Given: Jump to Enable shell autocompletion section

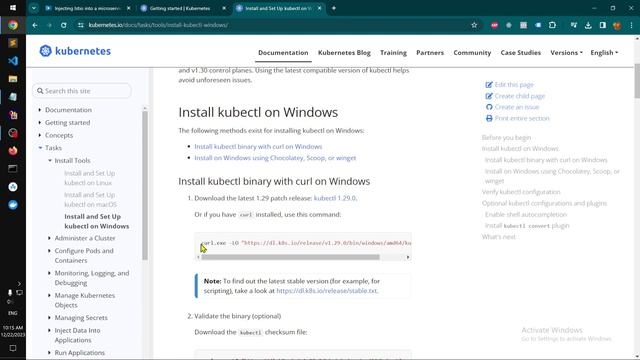Looking at the screenshot, I should [x=526, y=214].
